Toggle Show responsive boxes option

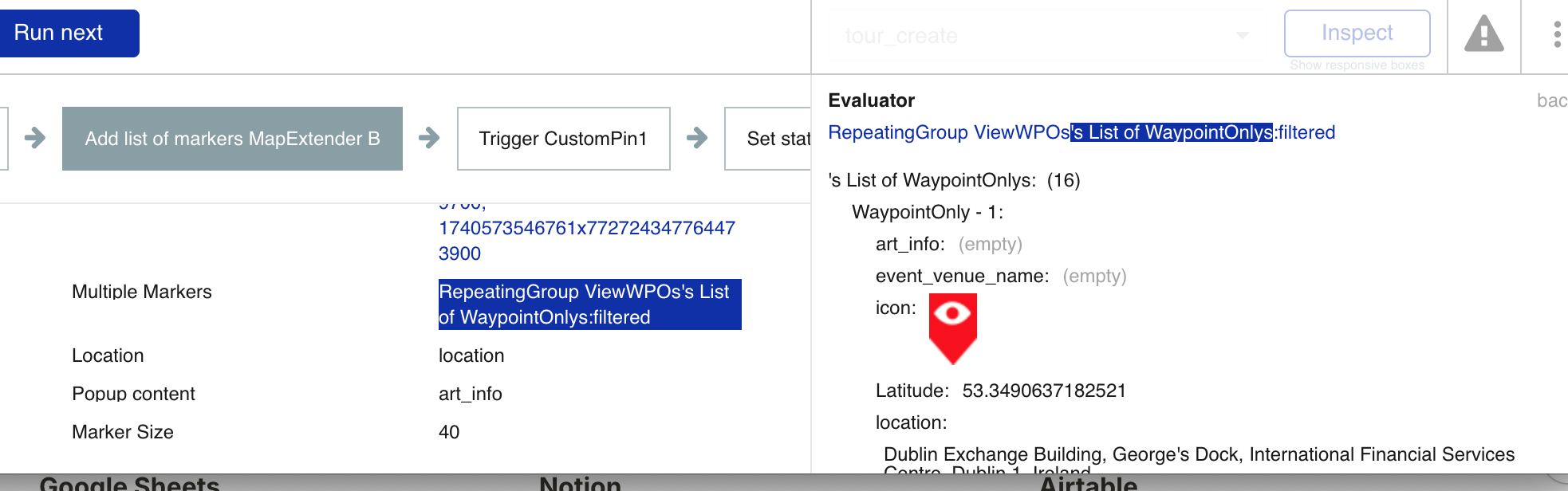coord(1357,65)
